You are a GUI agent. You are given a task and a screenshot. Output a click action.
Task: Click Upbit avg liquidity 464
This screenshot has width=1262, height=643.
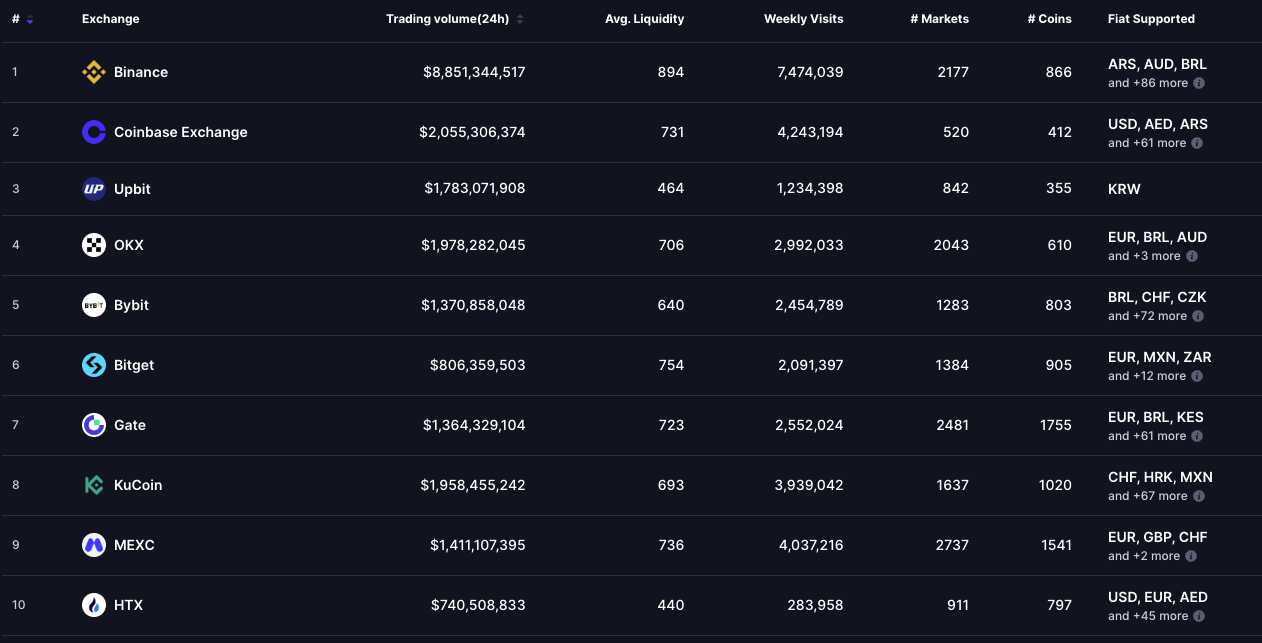[x=672, y=189]
